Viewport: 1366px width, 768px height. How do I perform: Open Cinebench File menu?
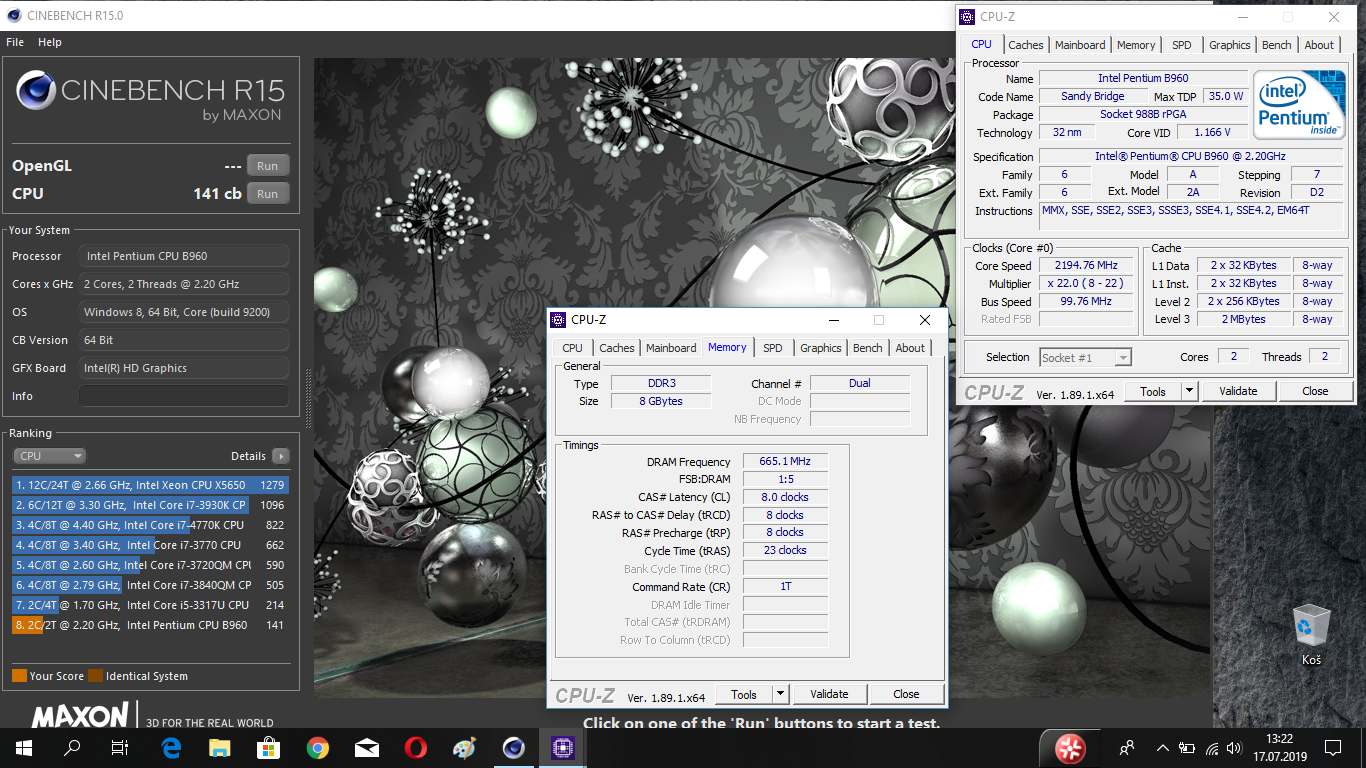click(15, 42)
